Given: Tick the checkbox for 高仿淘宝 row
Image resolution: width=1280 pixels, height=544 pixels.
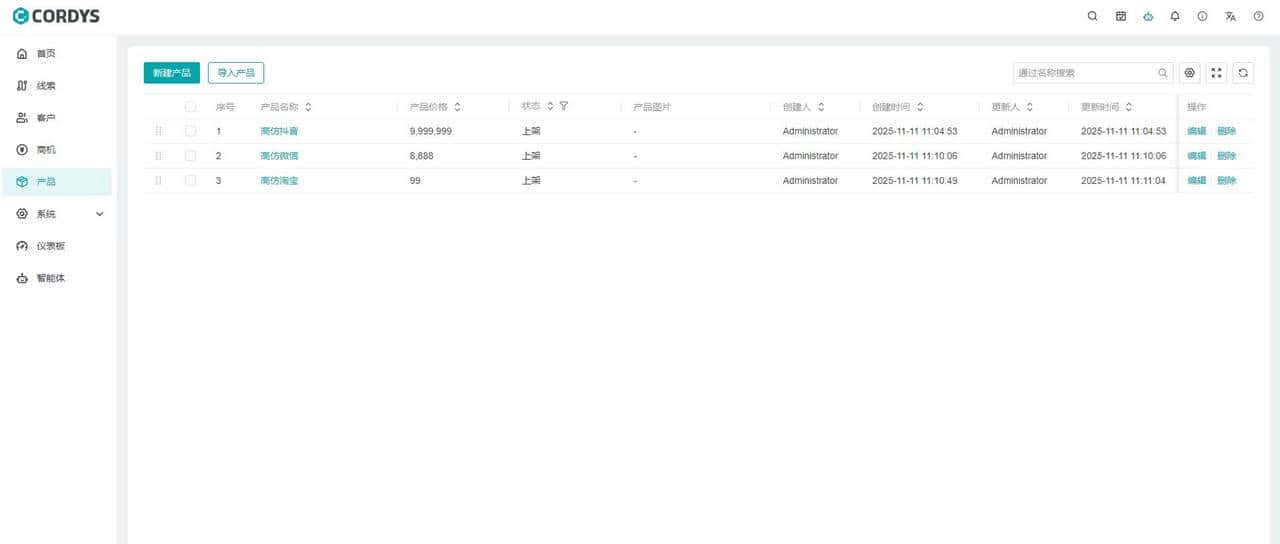Looking at the screenshot, I should click(x=190, y=180).
